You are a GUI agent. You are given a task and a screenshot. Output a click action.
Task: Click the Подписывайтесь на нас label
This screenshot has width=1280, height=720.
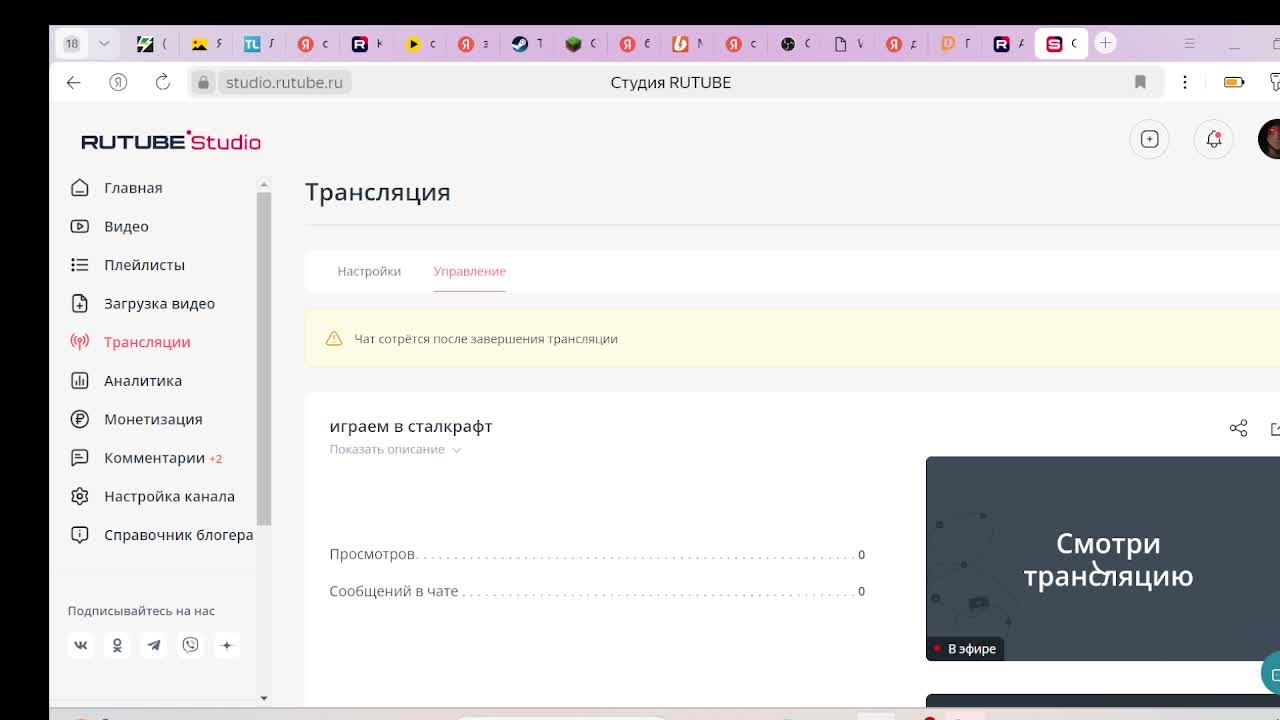[x=141, y=611]
